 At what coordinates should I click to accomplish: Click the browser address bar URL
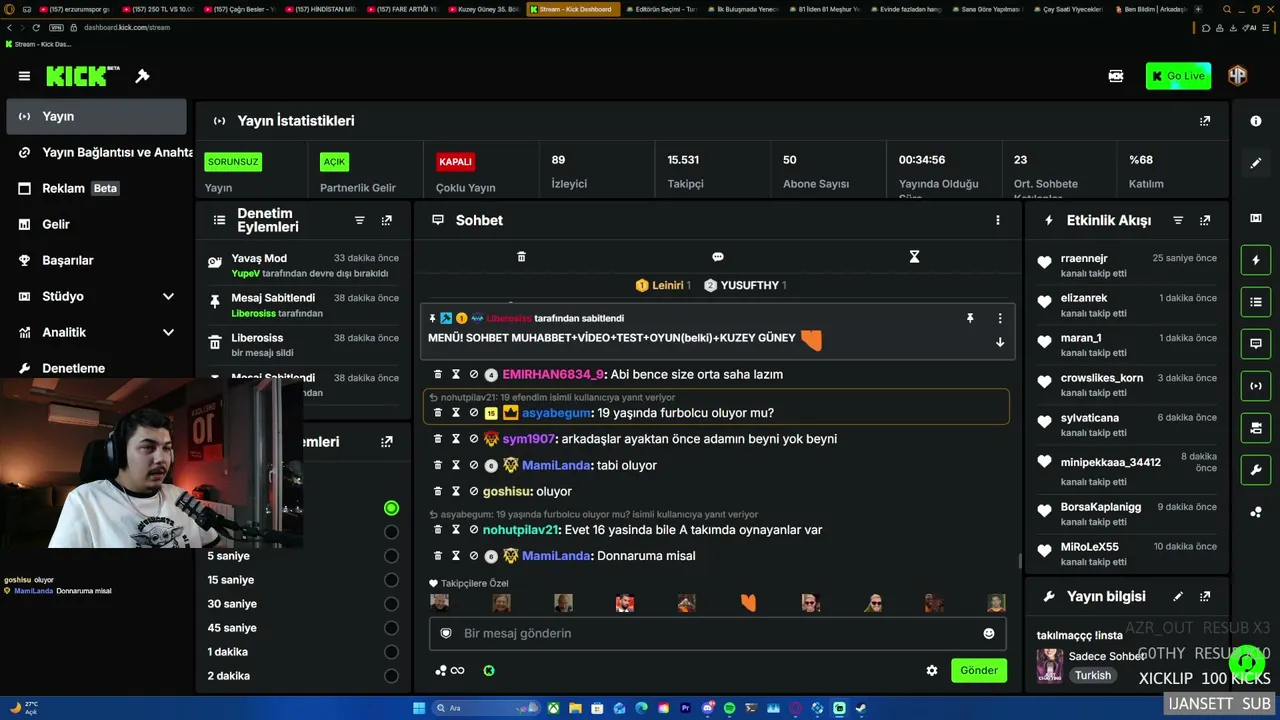[127, 27]
